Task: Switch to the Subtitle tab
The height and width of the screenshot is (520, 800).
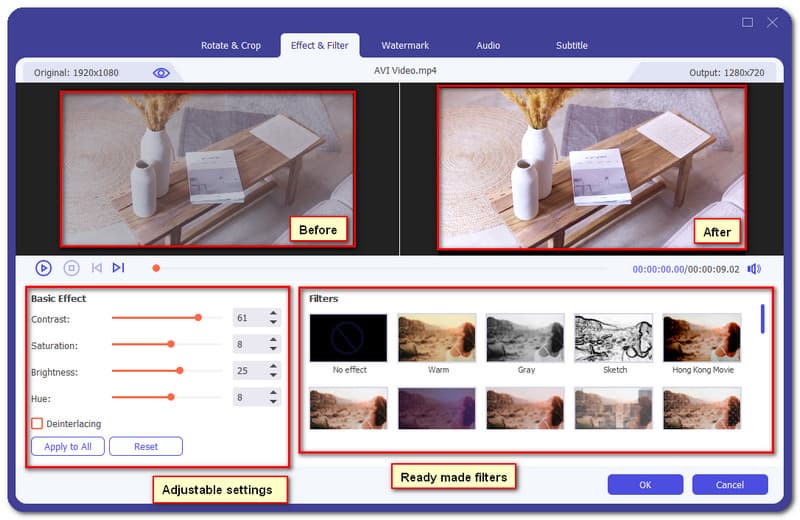Action: coord(572,45)
